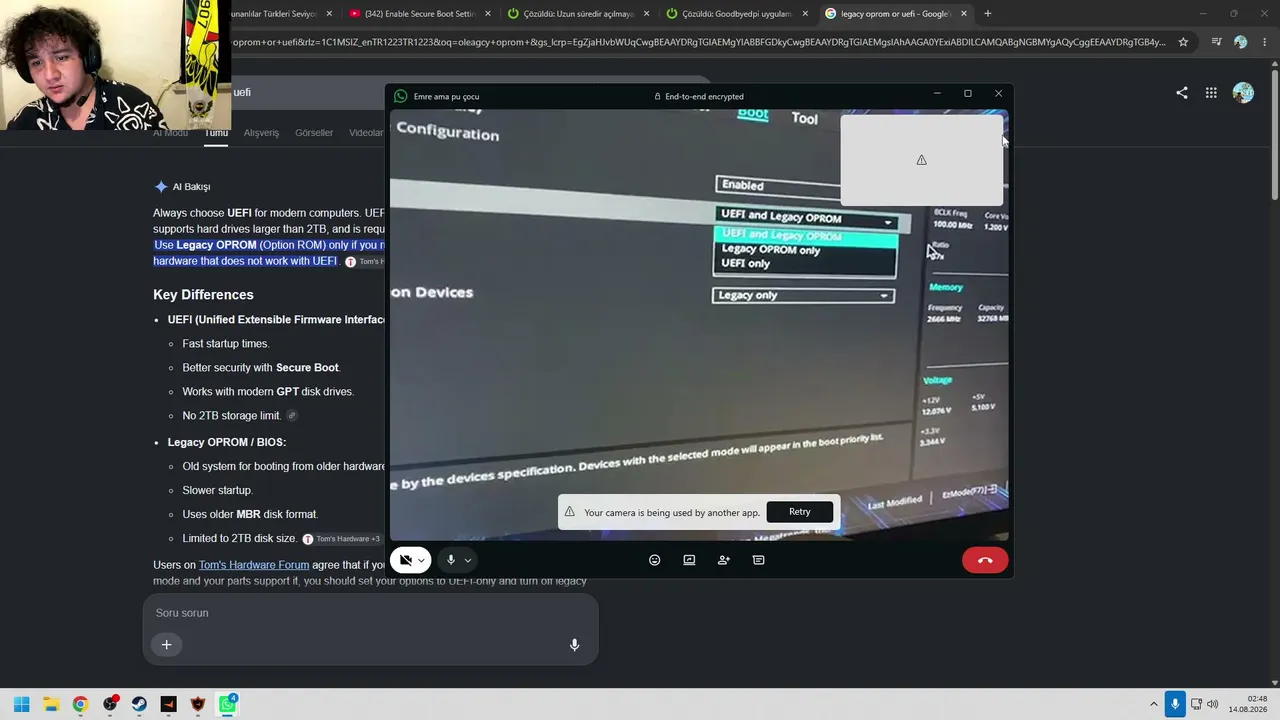Close the legacy oprom or uefi tab

[964, 14]
